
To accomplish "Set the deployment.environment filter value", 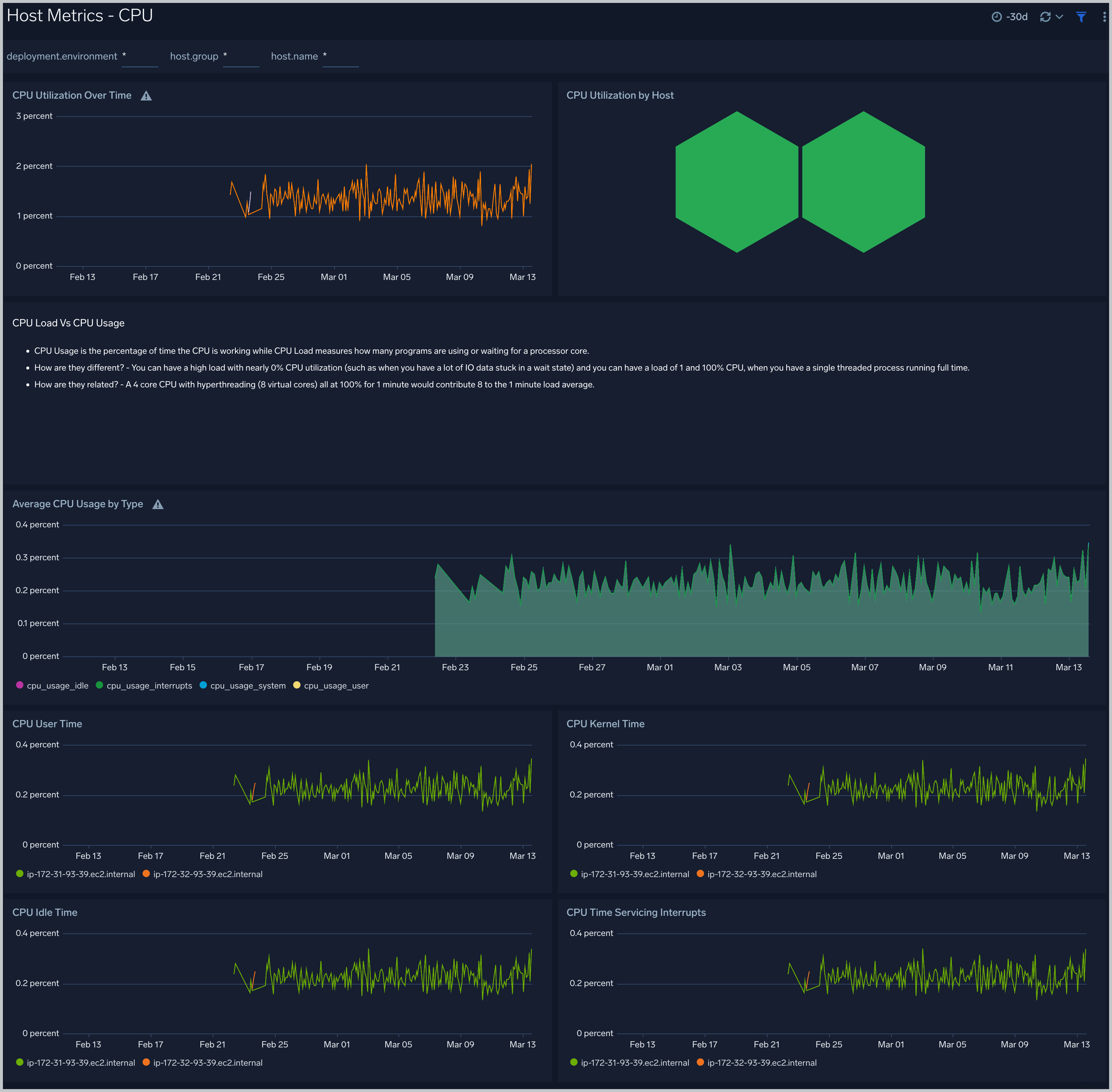I will pyautogui.click(x=139, y=56).
